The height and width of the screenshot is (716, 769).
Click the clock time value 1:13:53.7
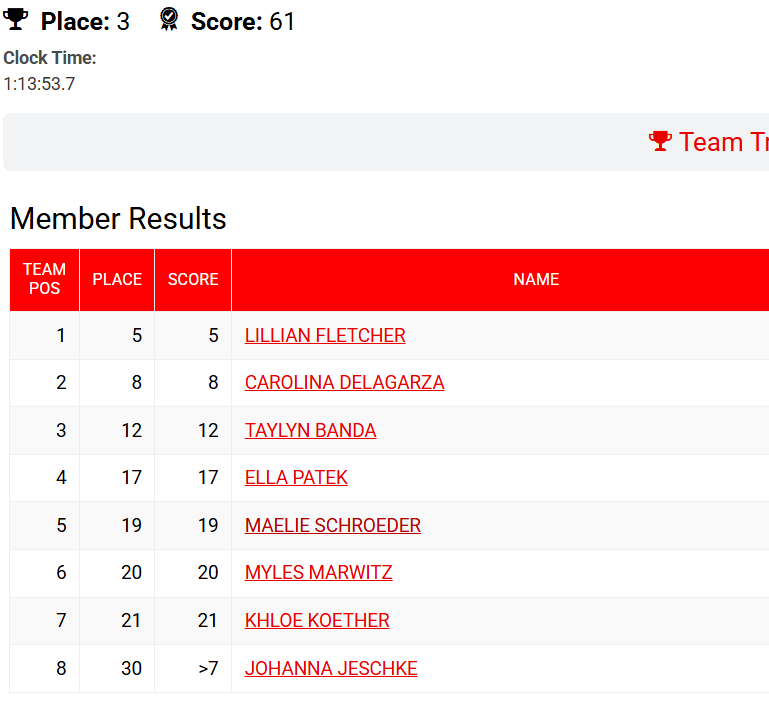39,84
